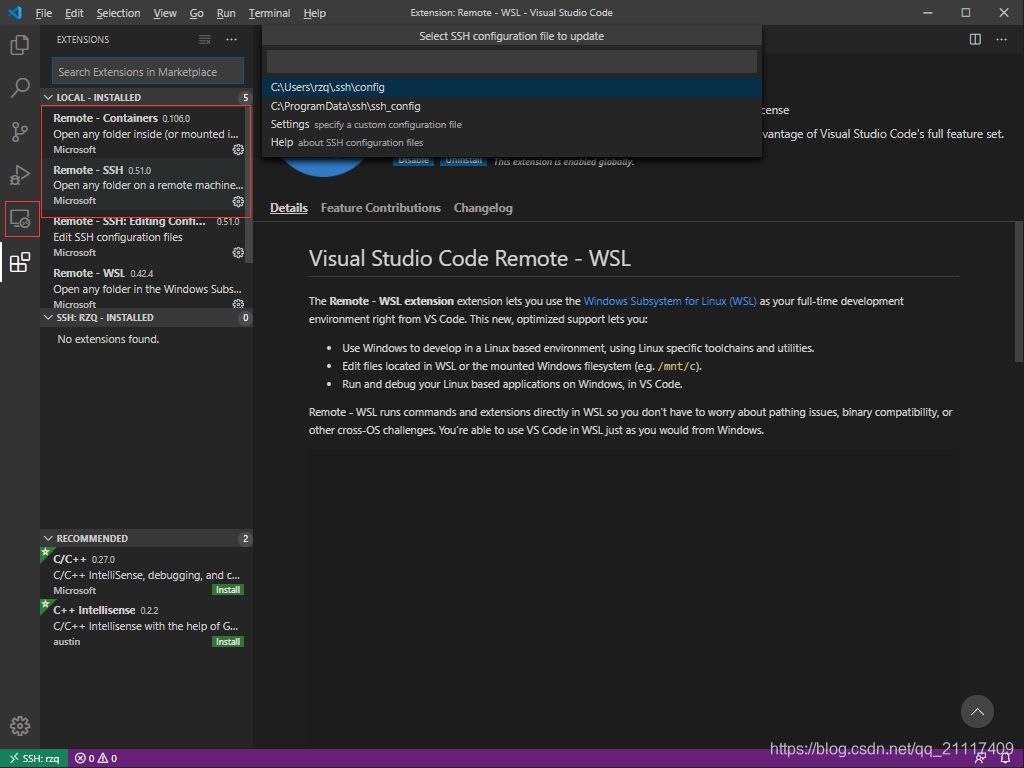Select Remote - SSH: Editing Config extension

pyautogui.click(x=144, y=236)
